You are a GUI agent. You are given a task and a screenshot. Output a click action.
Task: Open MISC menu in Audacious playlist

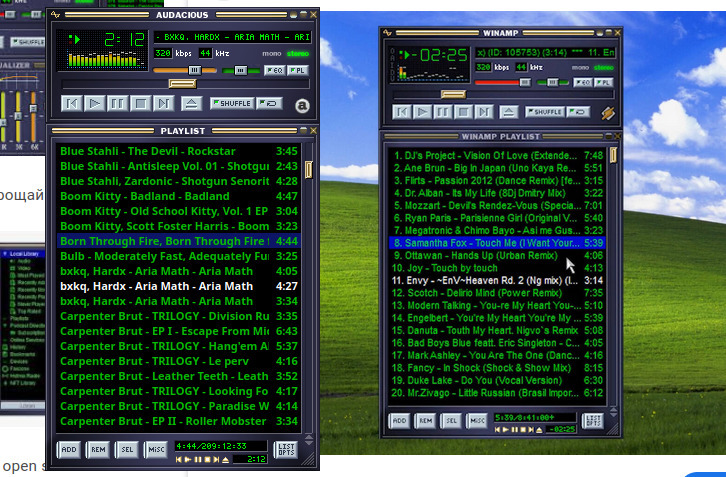click(x=156, y=450)
